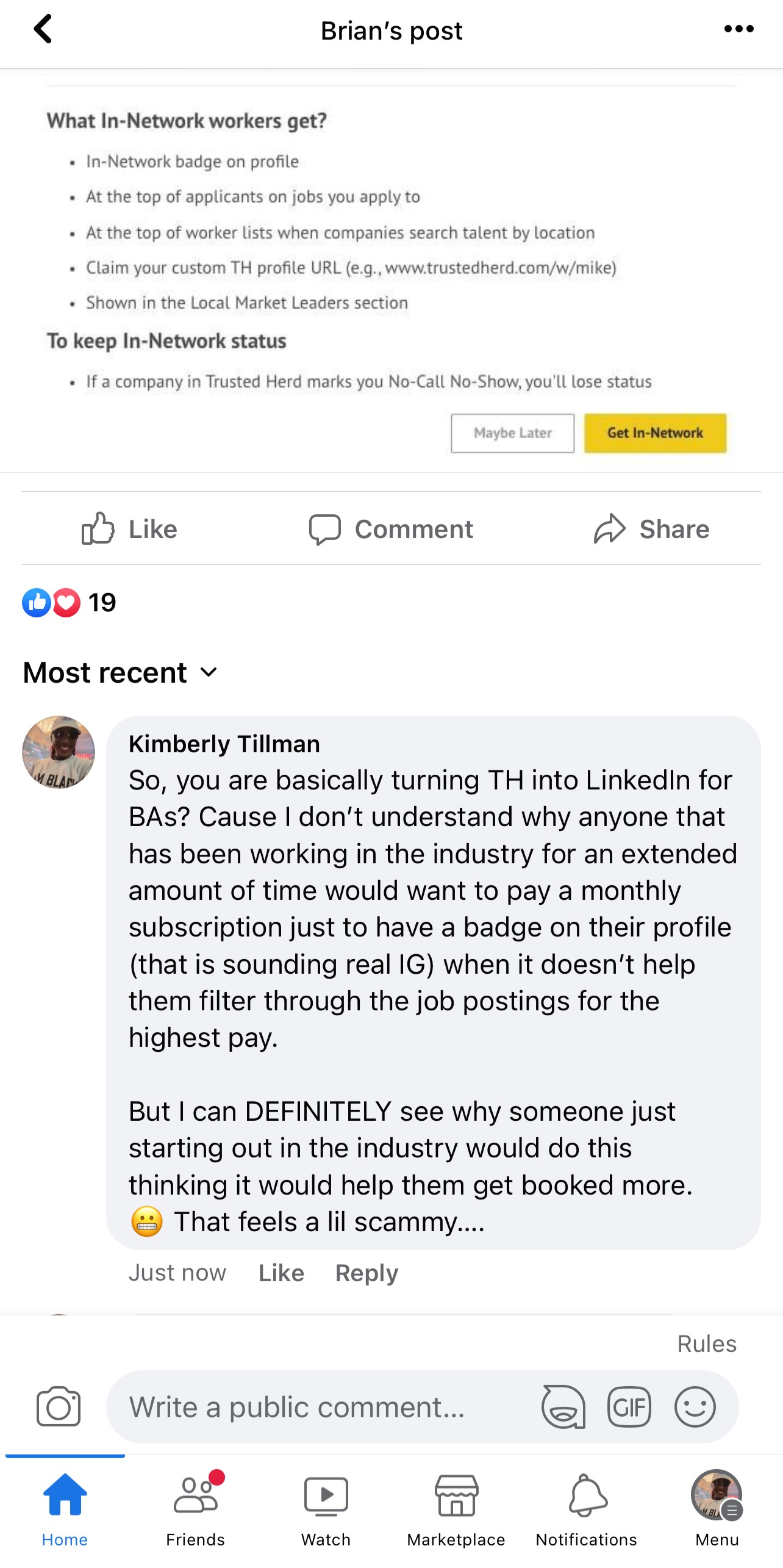Open the sticker/avatar picker icon
Screen dimensions: 783x1568
pos(563,1407)
